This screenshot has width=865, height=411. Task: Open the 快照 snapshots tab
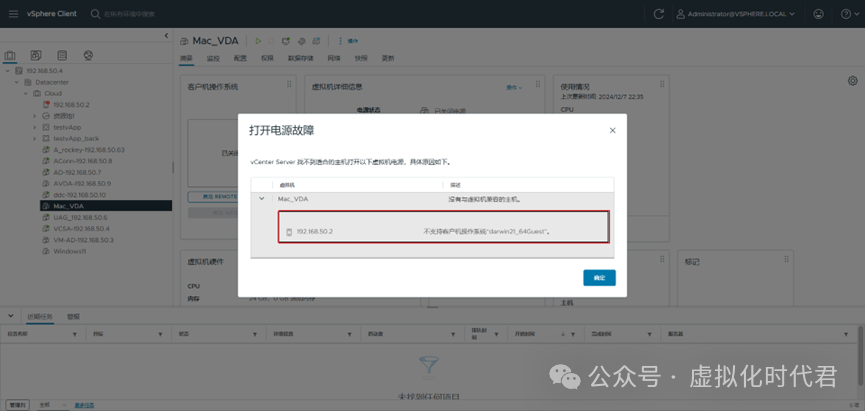click(361, 58)
